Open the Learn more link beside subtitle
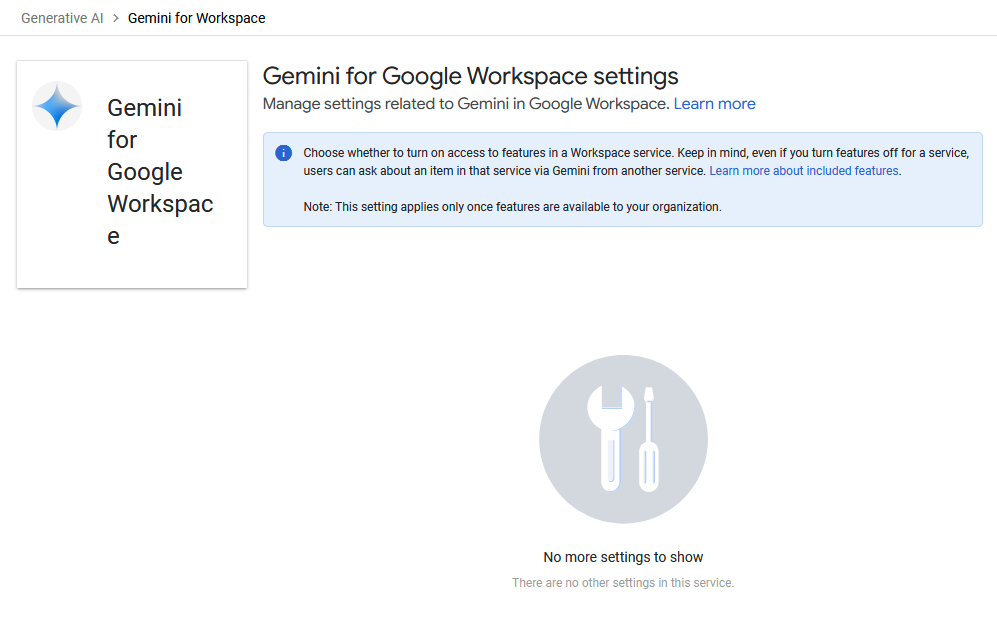Viewport: 997px width, 625px height. tap(715, 104)
